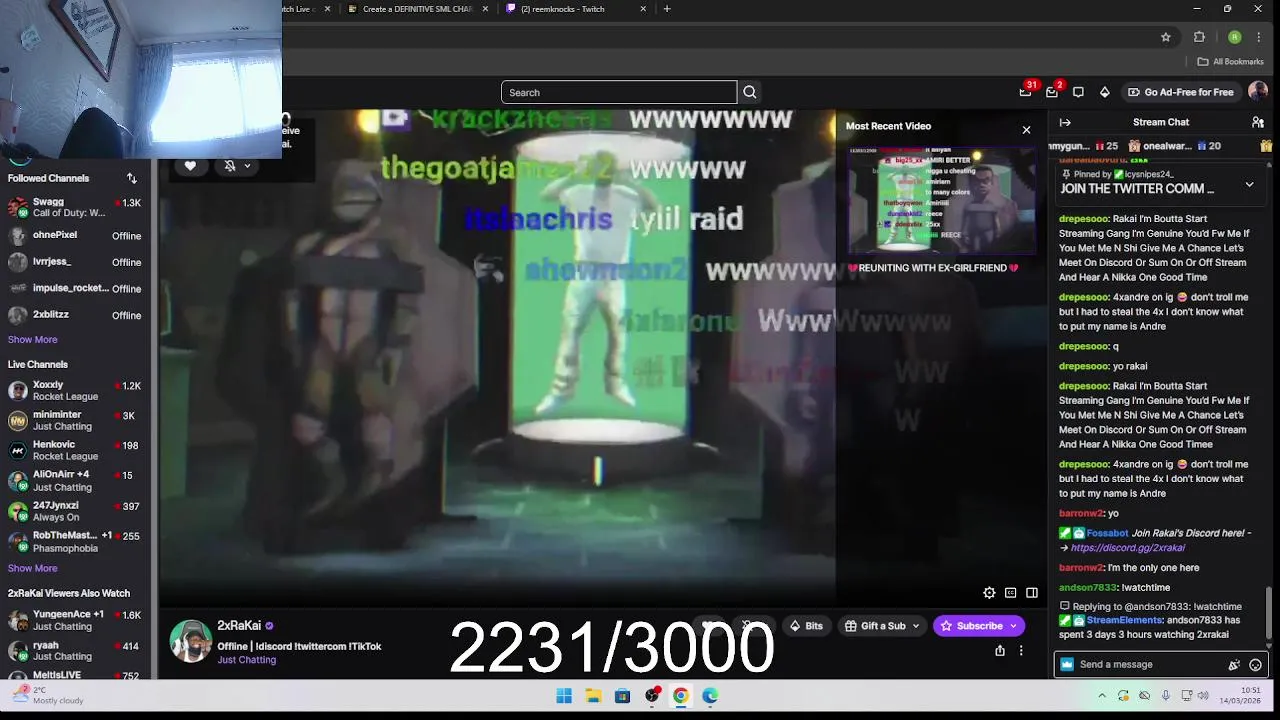1280x720 pixels.
Task: Open YungeenAce recommended channel
Action: pos(76,620)
